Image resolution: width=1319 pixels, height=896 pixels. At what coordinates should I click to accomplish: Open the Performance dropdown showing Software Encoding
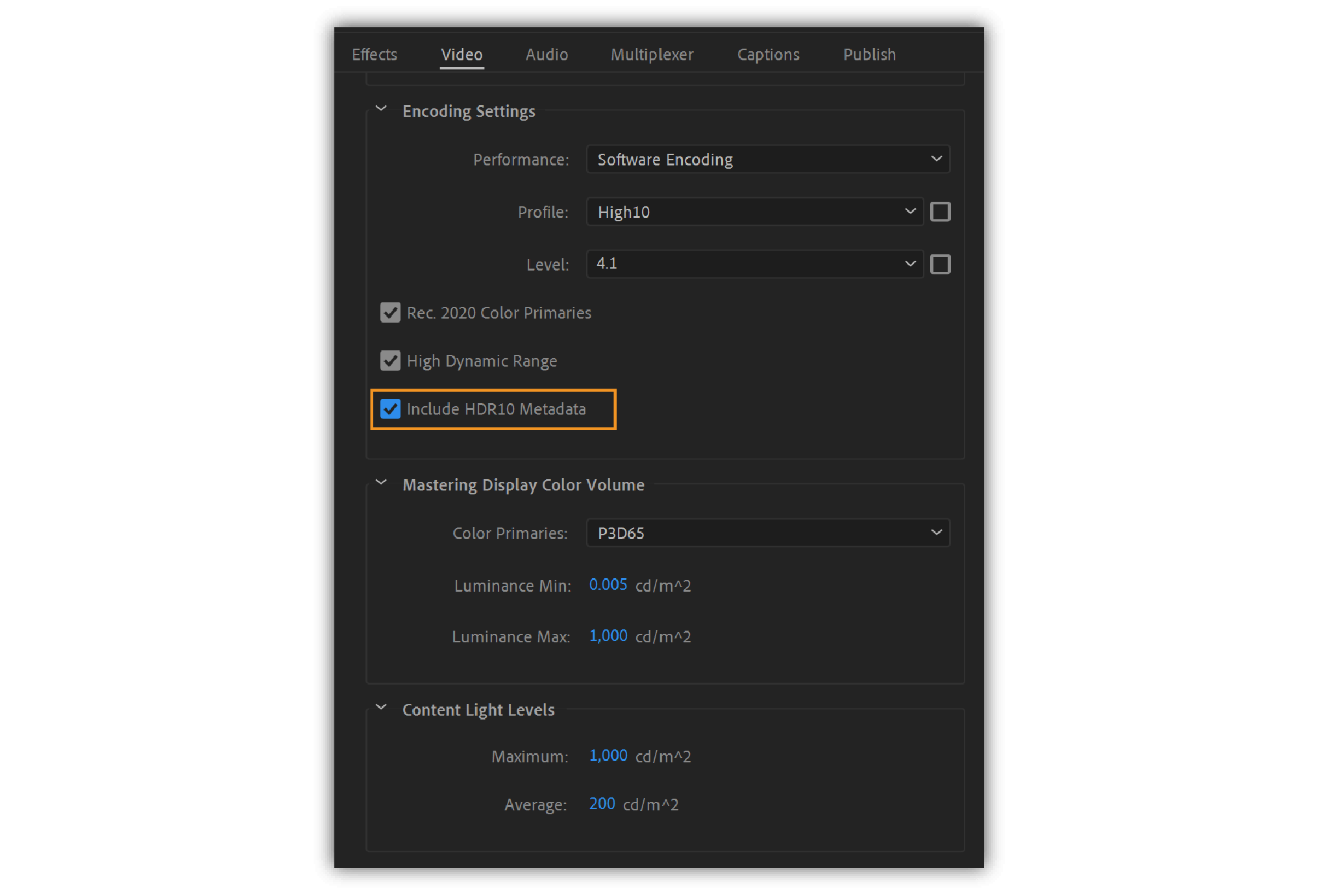point(768,160)
